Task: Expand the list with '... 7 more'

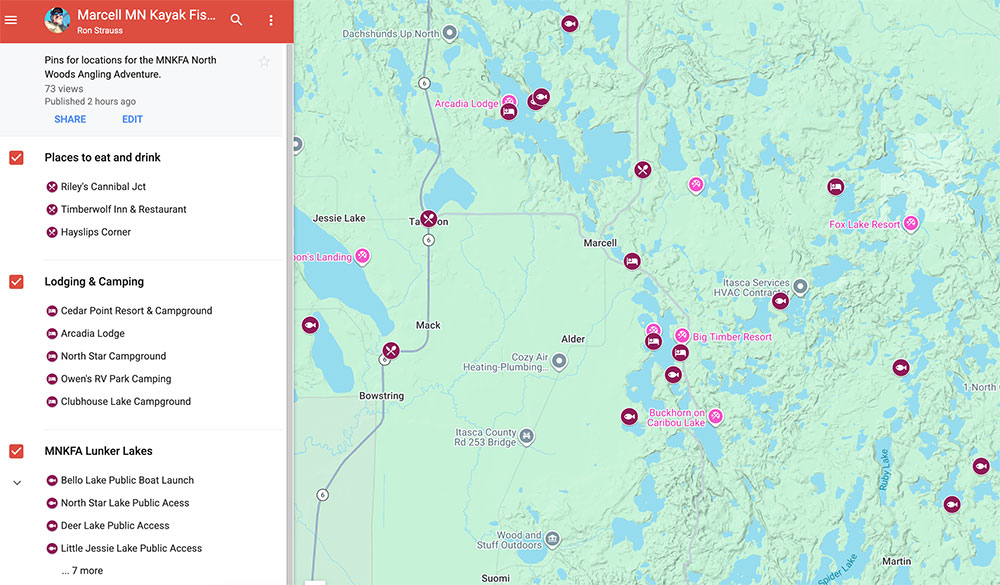Action: (81, 571)
